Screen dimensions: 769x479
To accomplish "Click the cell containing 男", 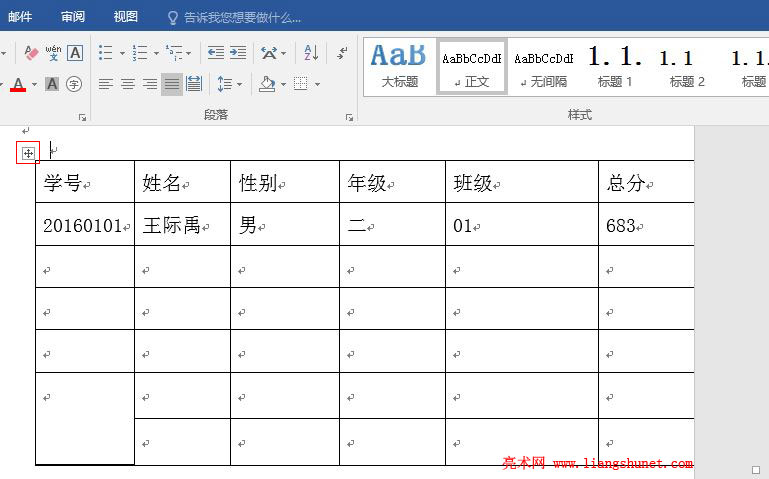I will pyautogui.click(x=285, y=224).
